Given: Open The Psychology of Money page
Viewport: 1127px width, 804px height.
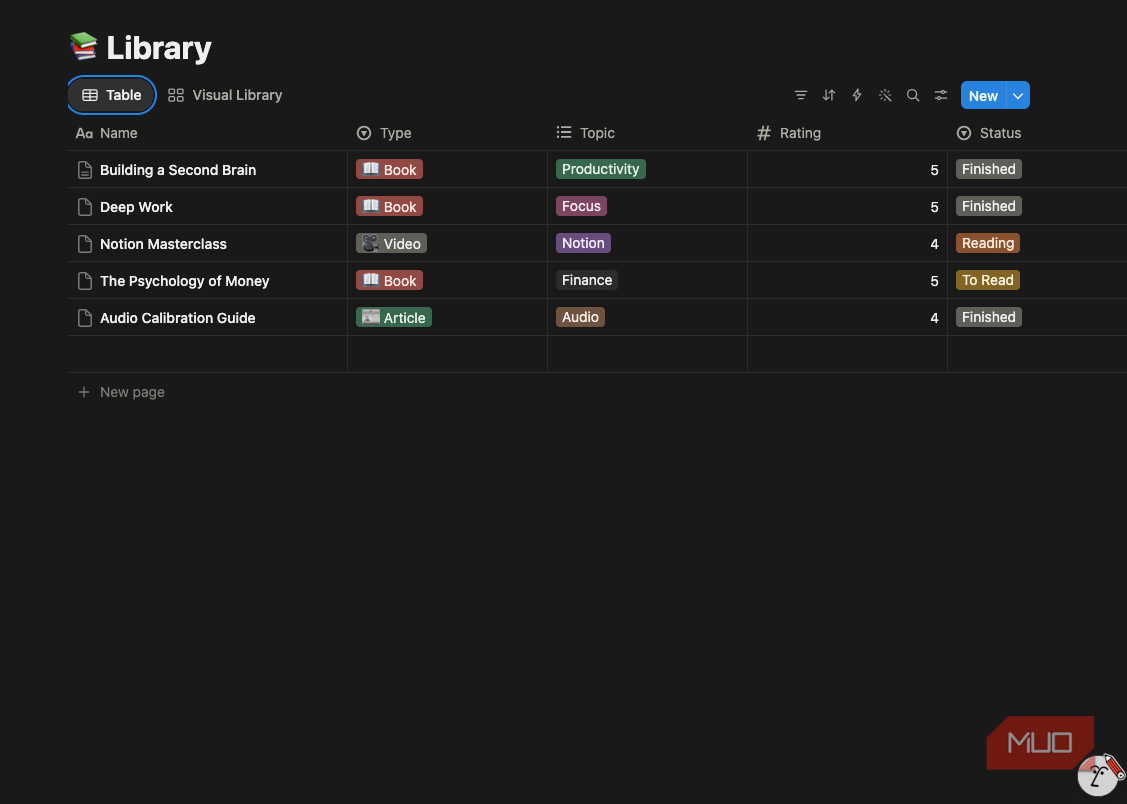Looking at the screenshot, I should 184,281.
